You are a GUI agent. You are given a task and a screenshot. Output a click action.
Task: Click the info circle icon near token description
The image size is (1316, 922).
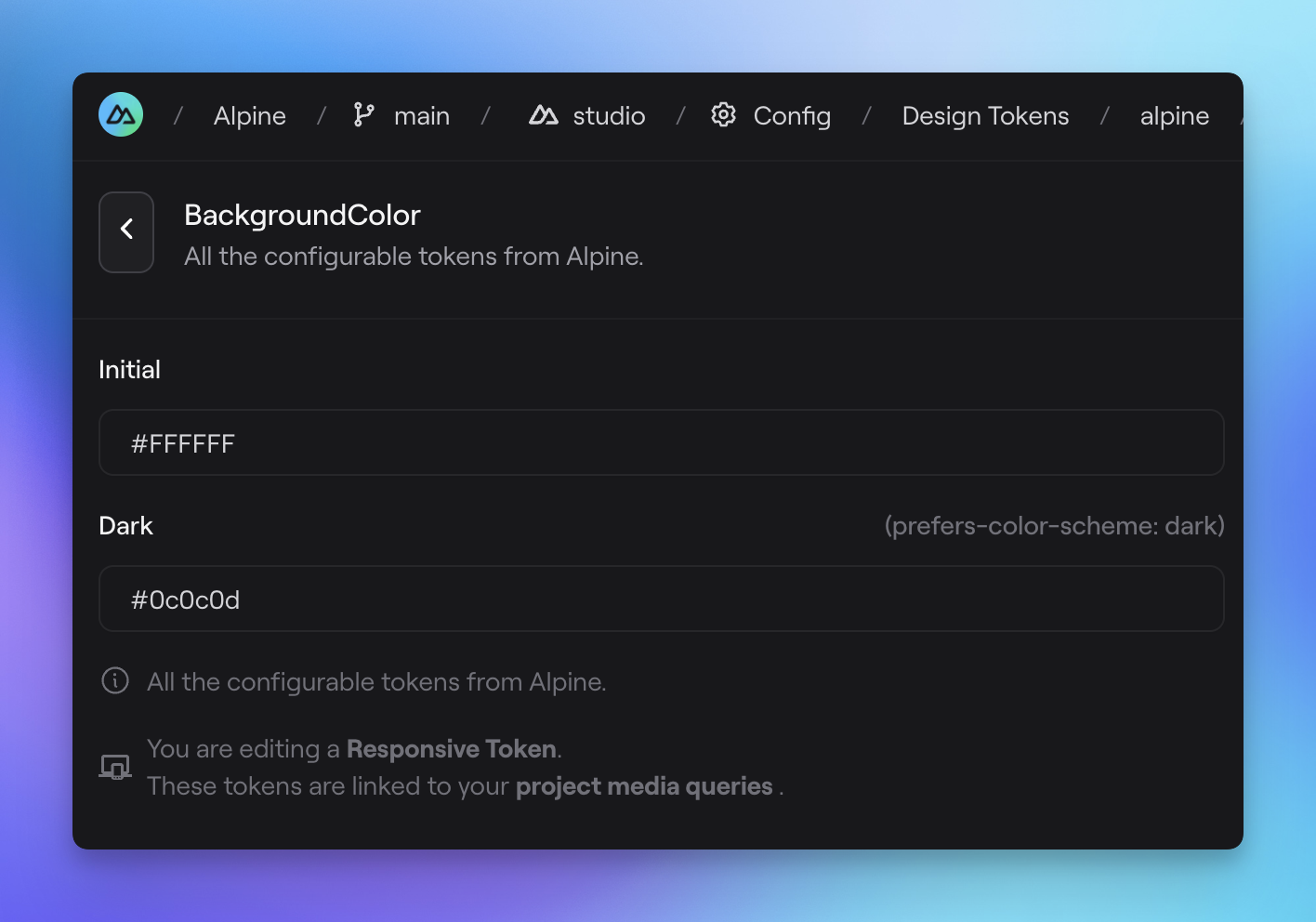point(113,680)
